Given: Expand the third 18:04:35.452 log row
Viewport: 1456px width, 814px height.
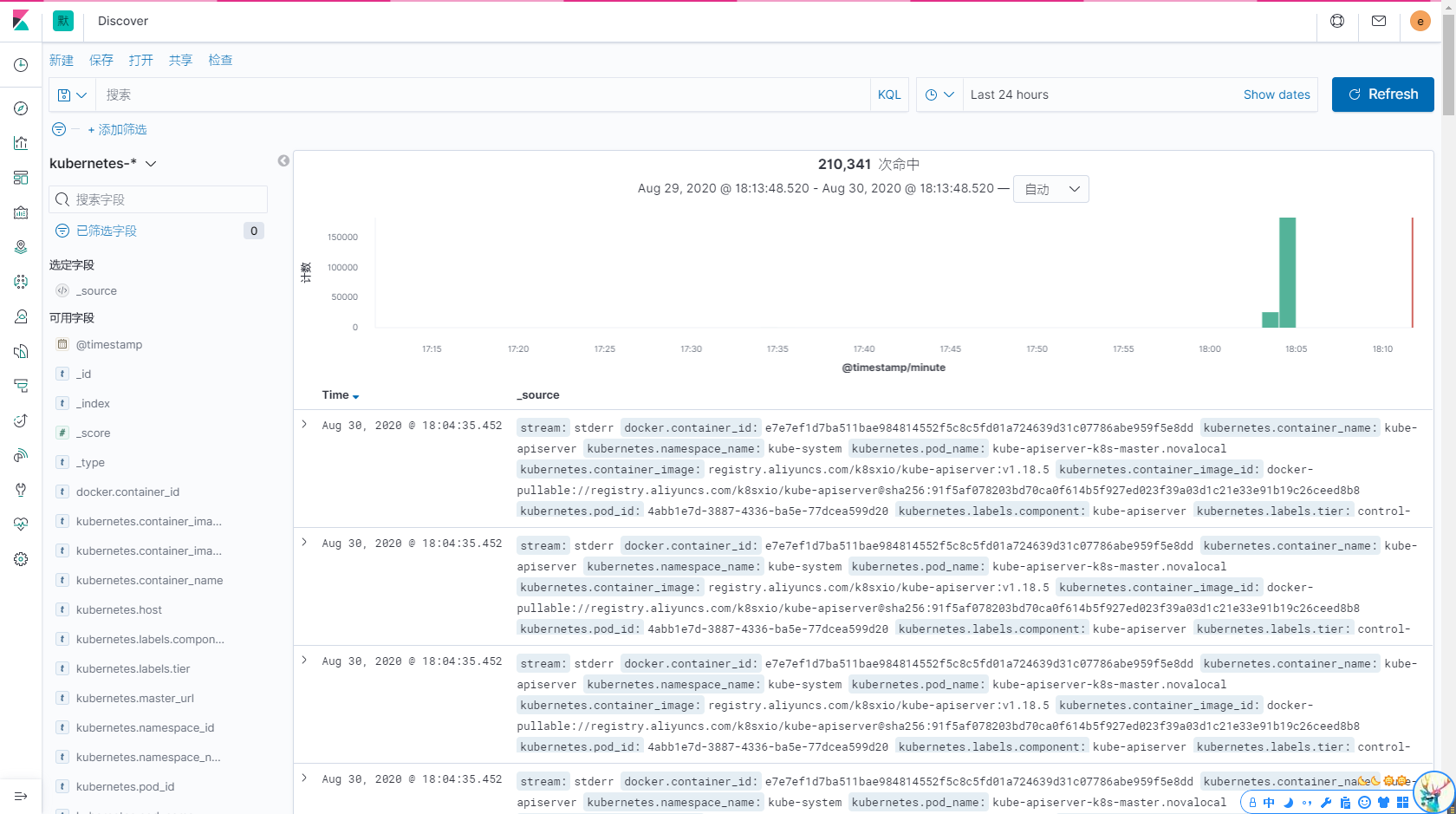Looking at the screenshot, I should [304, 660].
